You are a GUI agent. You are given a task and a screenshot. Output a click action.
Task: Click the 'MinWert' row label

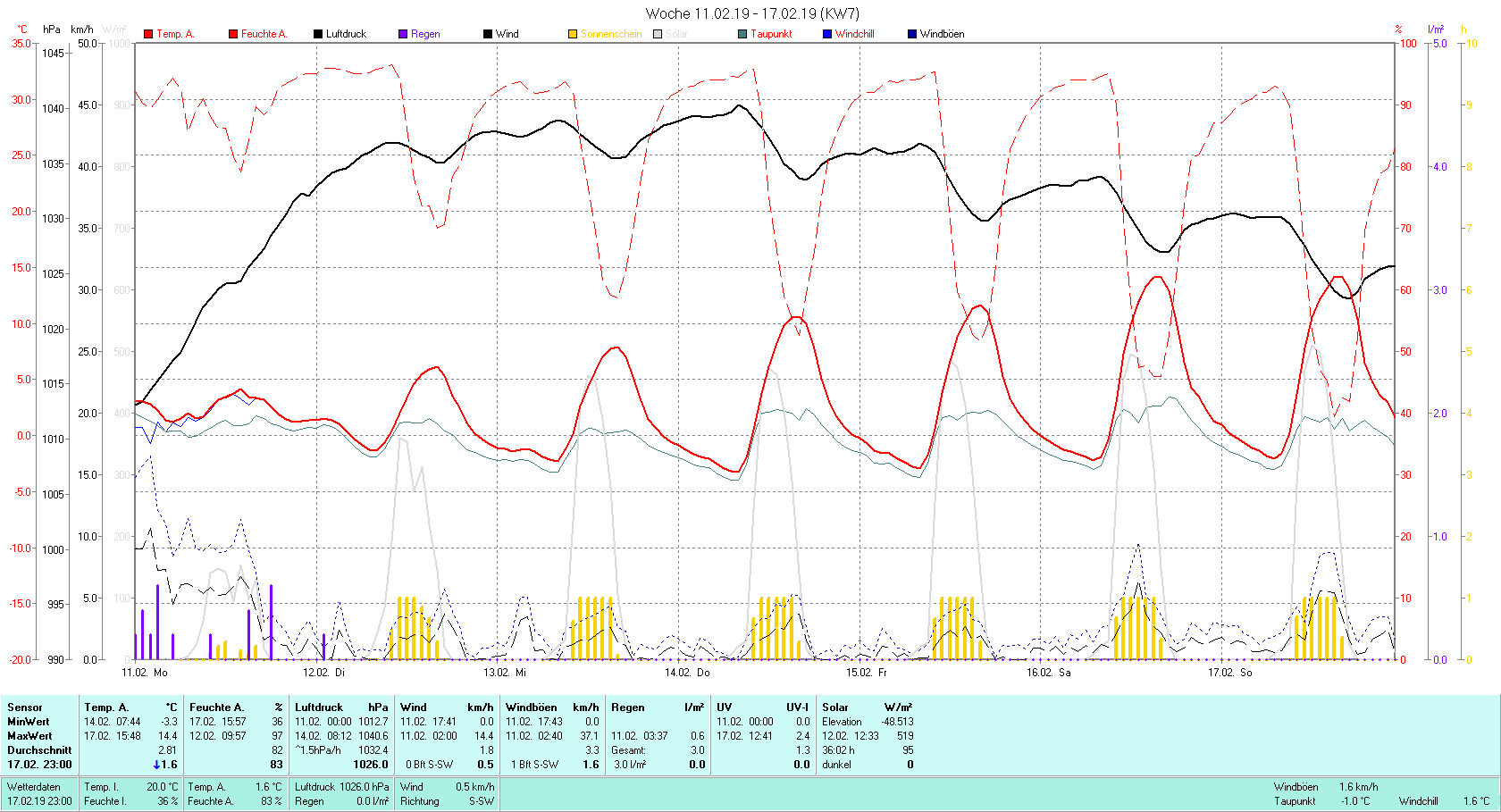tap(29, 722)
